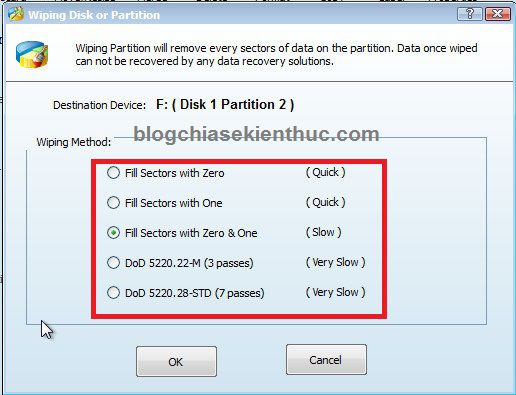Choose DoD 5220.28-STD (7 passes) option
The width and height of the screenshot is (516, 395).
113,293
